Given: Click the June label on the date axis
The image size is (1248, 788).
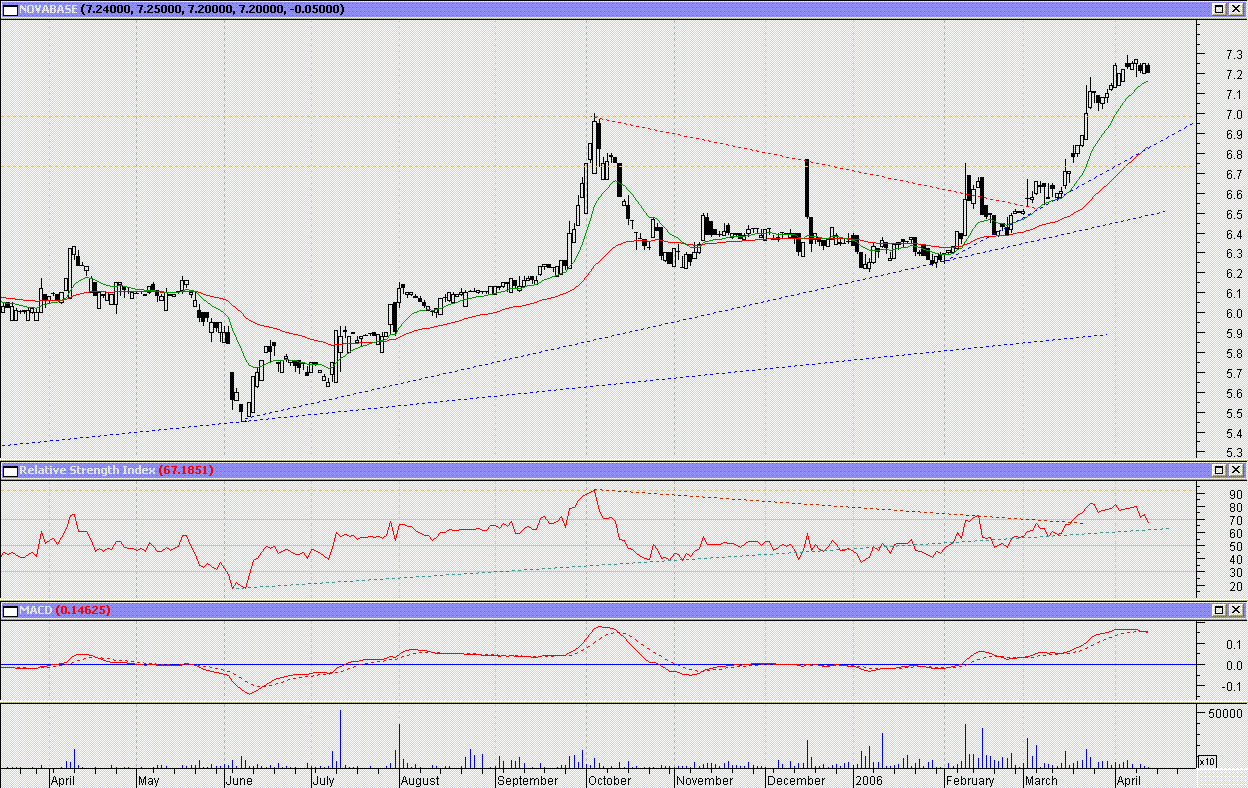Looking at the screenshot, I should point(240,781).
